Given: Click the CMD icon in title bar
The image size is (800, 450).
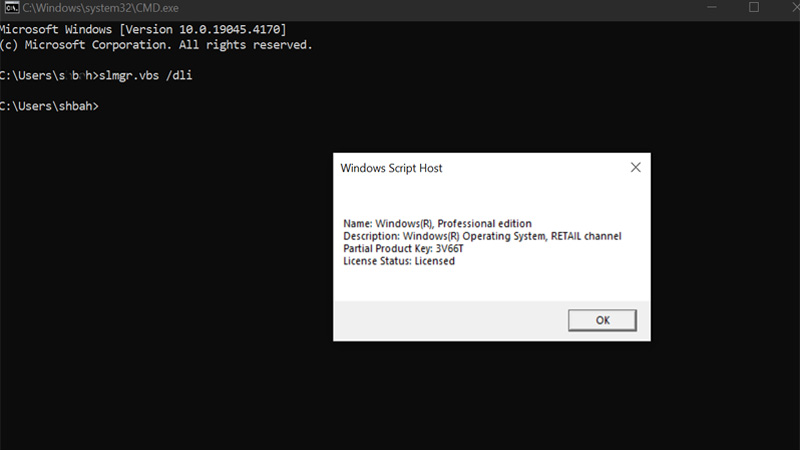Looking at the screenshot, I should click(11, 8).
